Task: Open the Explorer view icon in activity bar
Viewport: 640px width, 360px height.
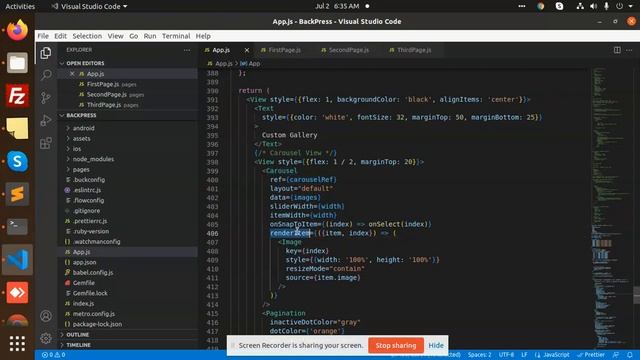Action: (x=46, y=53)
